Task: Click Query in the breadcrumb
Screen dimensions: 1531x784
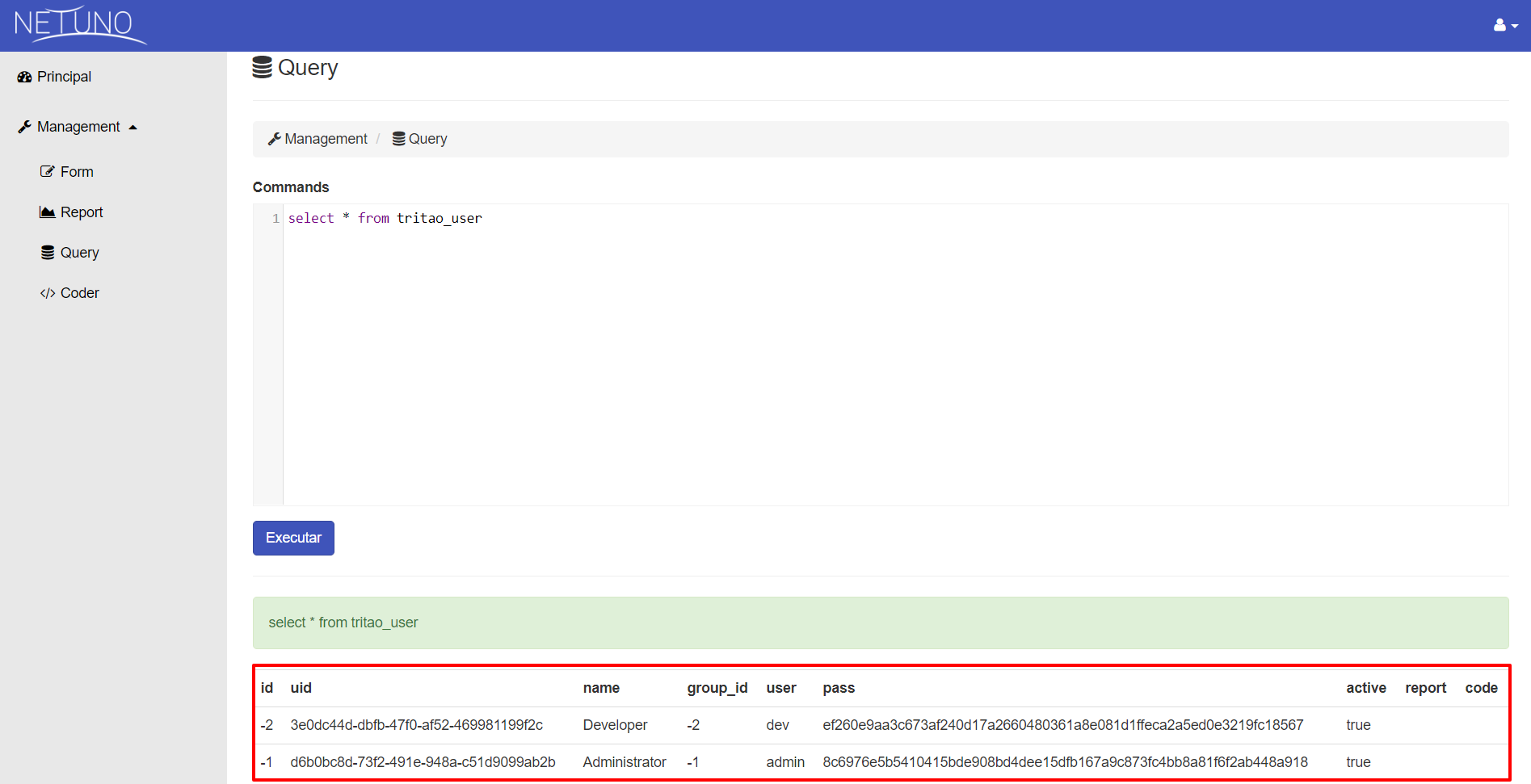Action: (x=419, y=139)
